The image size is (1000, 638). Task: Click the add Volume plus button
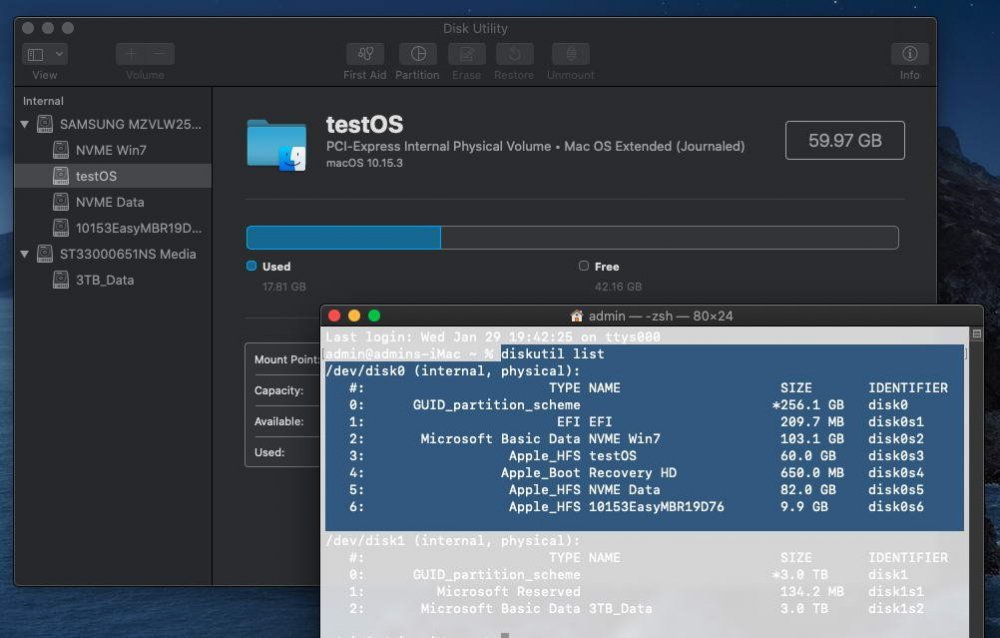coord(131,54)
